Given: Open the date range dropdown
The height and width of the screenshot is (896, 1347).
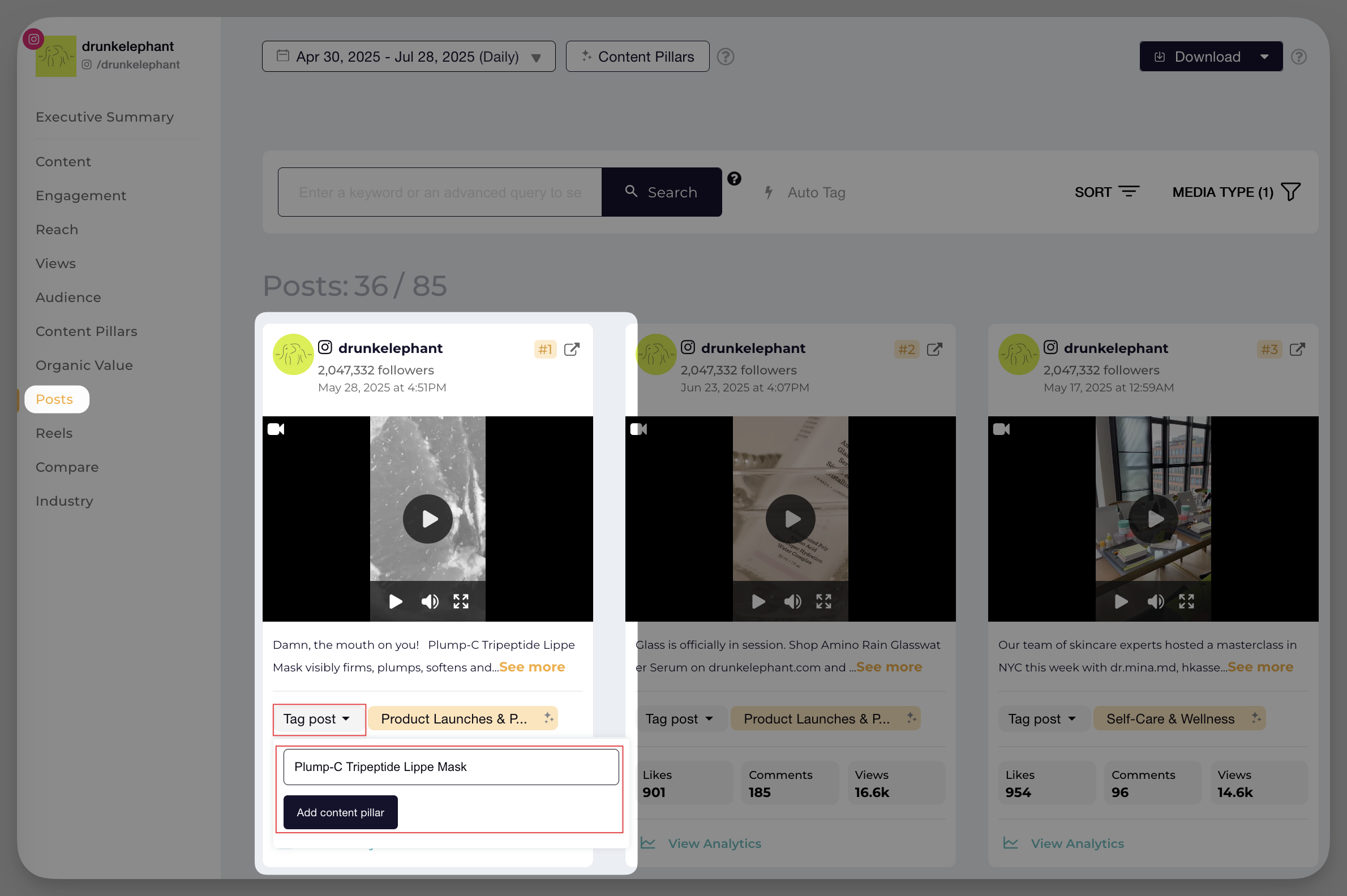Looking at the screenshot, I should pyautogui.click(x=408, y=57).
